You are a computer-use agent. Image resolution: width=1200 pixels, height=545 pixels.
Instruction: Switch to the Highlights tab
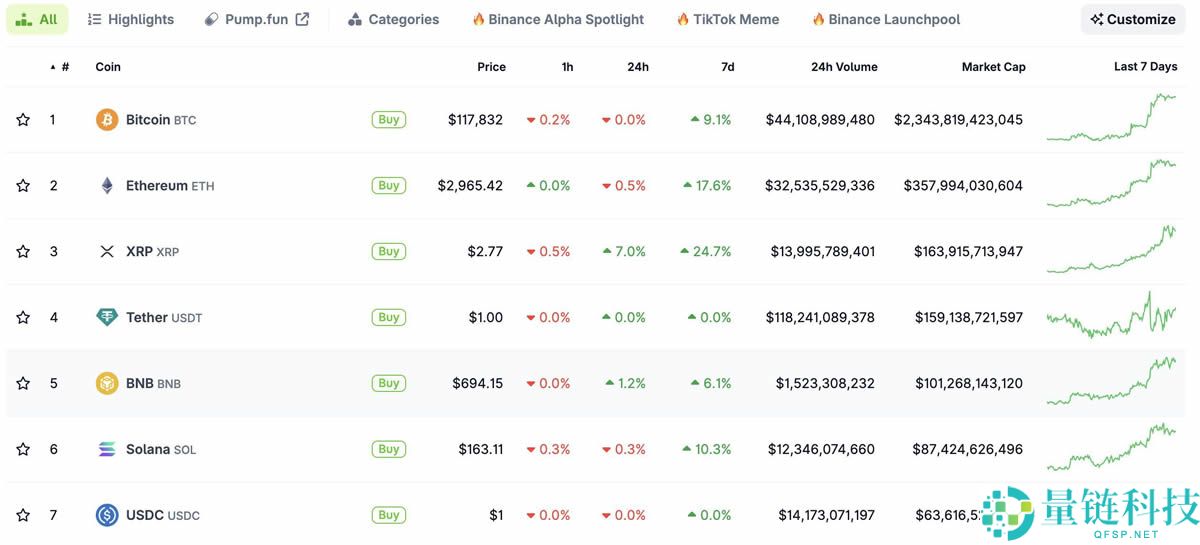tap(130, 19)
